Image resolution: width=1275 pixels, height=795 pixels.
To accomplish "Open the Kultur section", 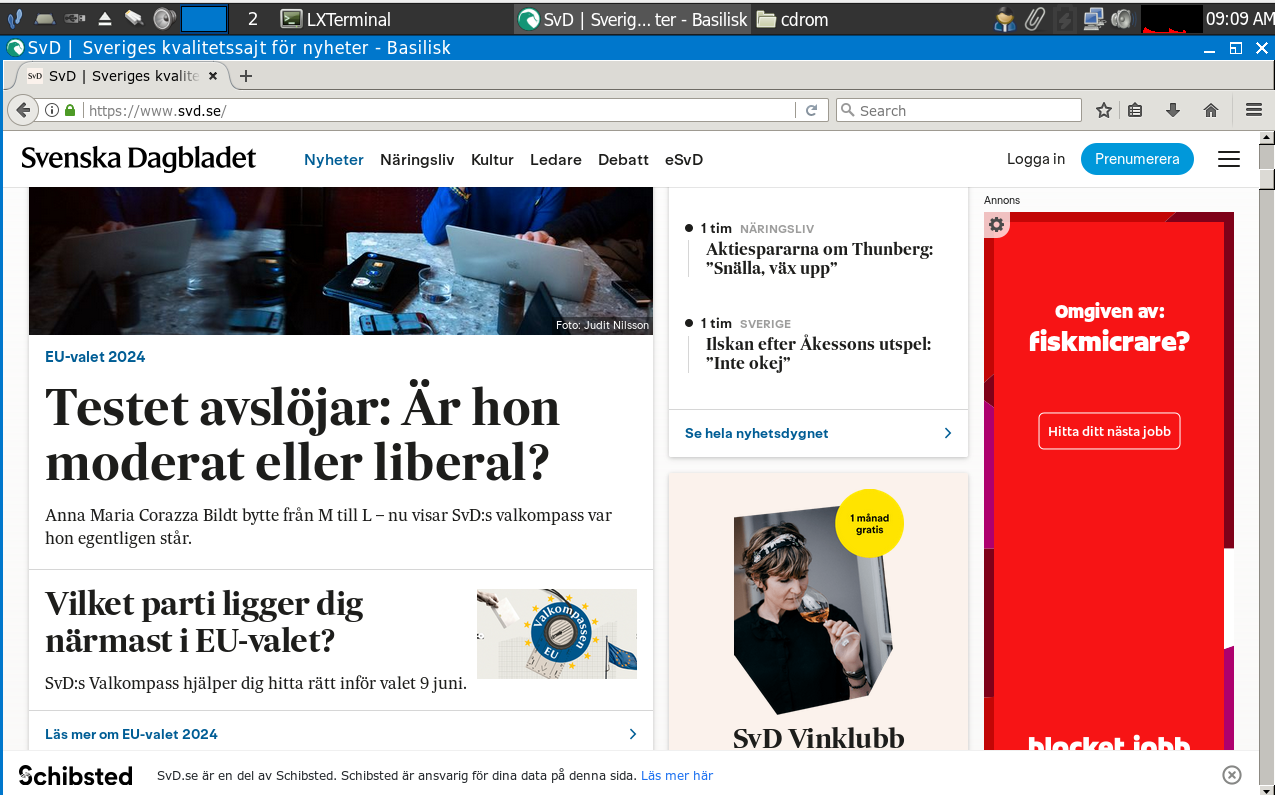I will point(492,159).
